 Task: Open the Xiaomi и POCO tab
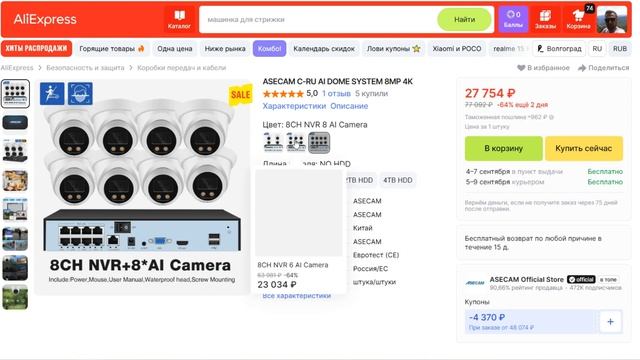[x=457, y=49]
